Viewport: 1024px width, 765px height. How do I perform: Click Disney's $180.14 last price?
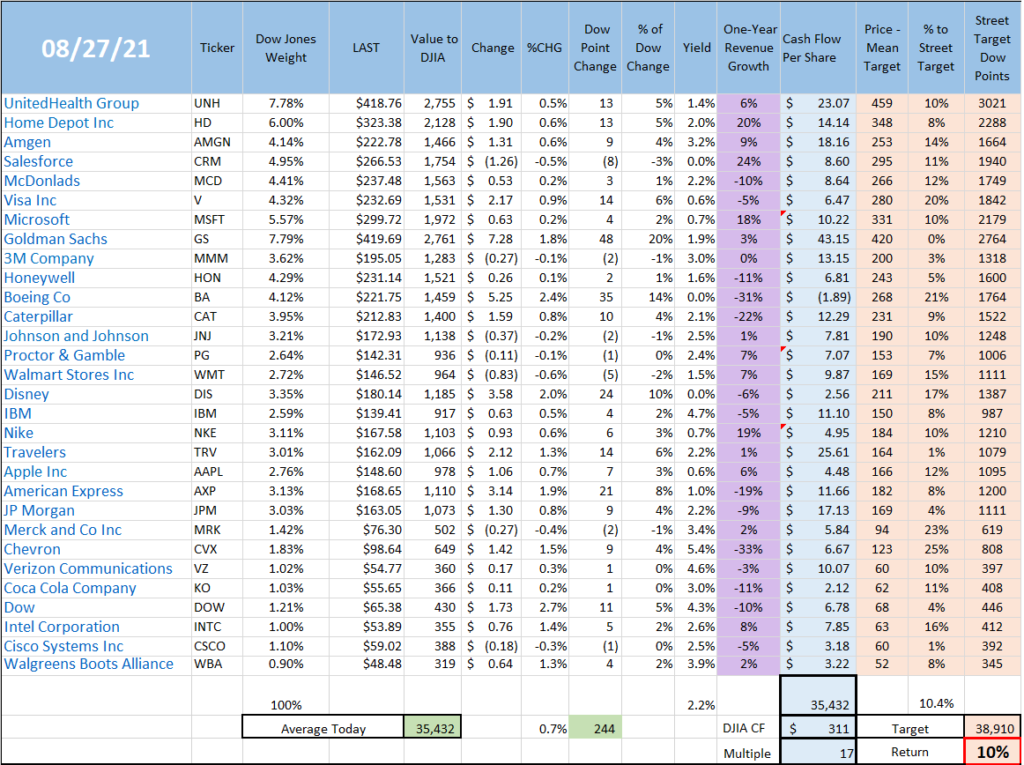[x=366, y=394]
